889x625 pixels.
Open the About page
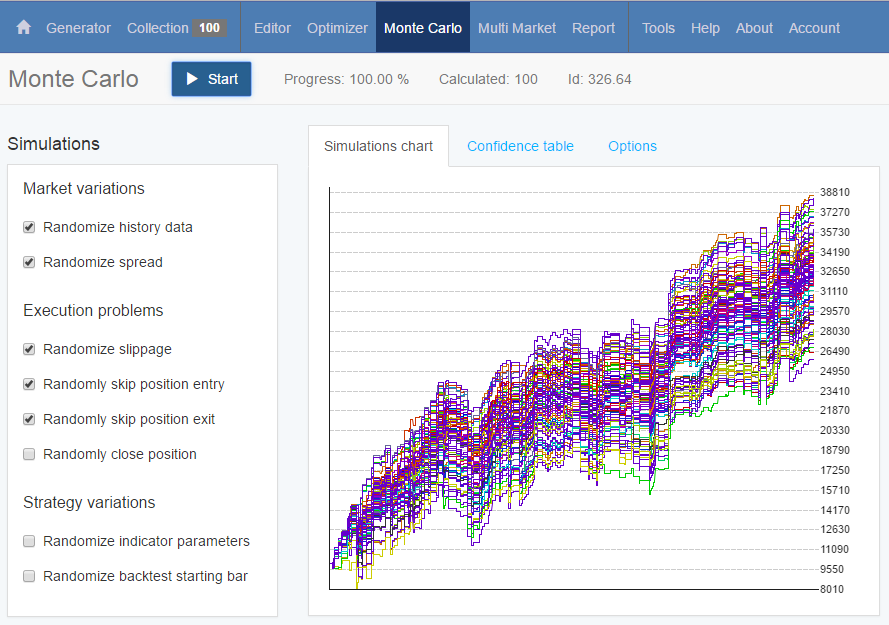754,28
